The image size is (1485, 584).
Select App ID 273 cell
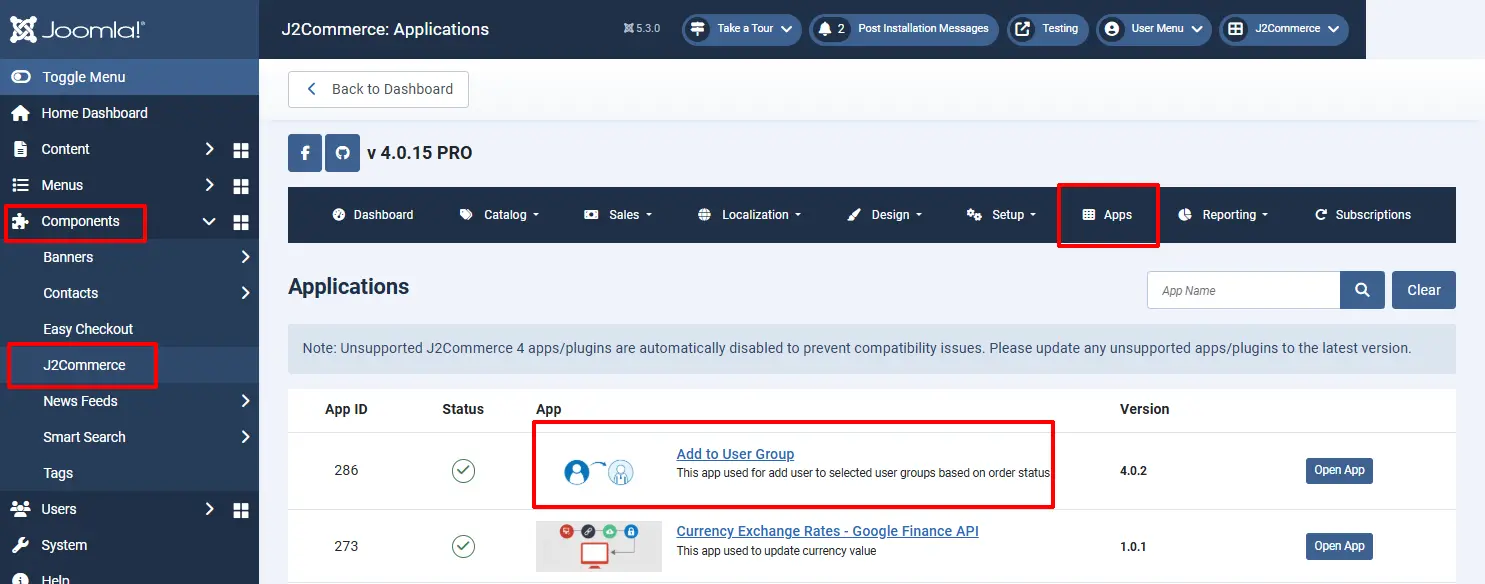[346, 546]
